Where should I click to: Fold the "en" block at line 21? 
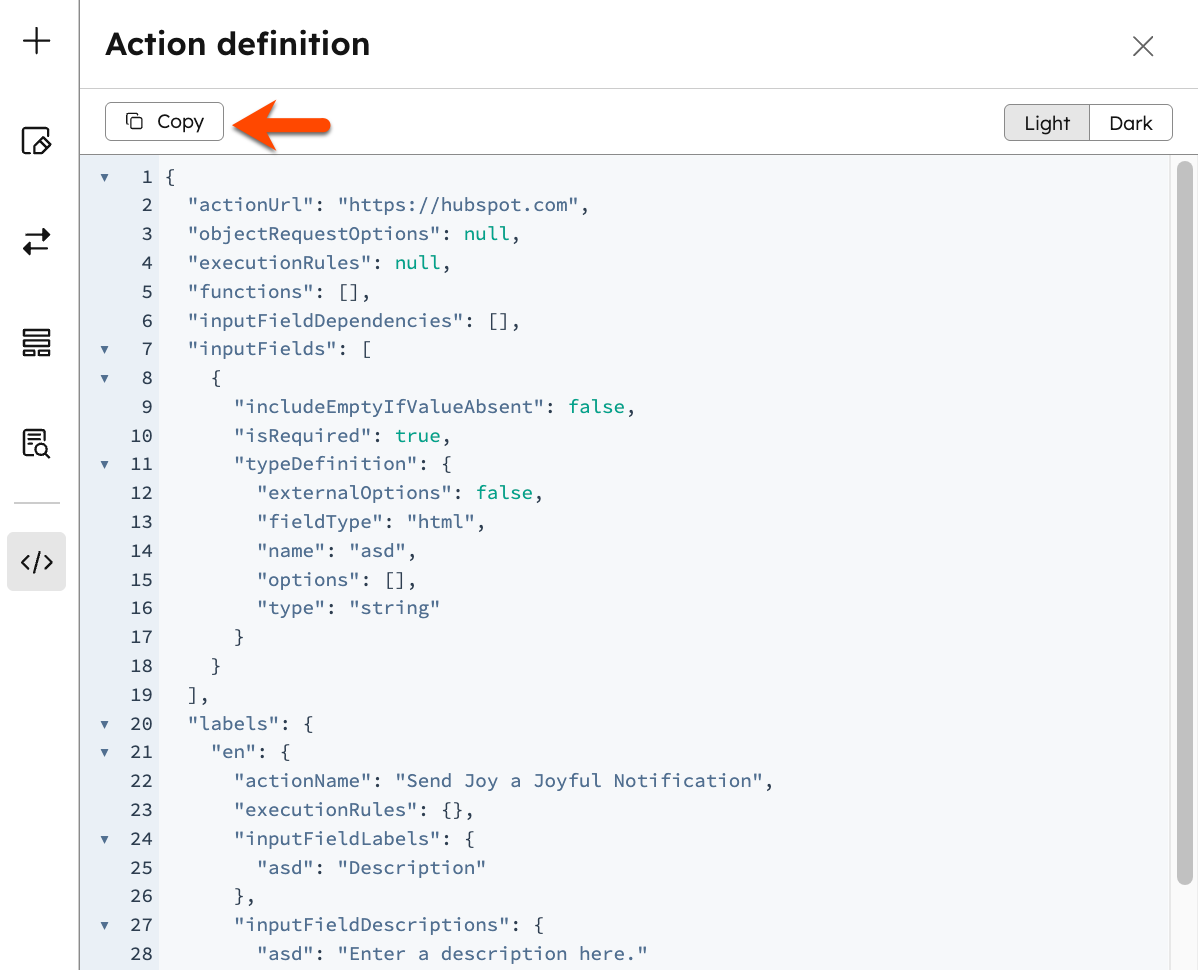pos(104,753)
